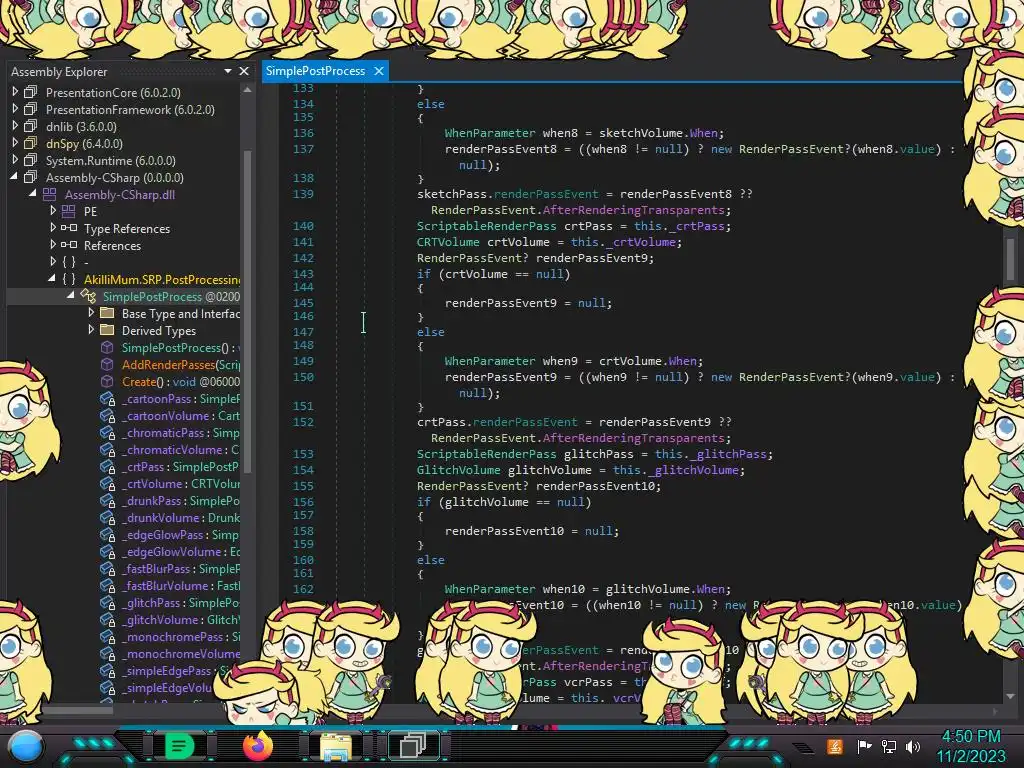Expand the References node
The height and width of the screenshot is (768, 1024).
click(x=53, y=245)
